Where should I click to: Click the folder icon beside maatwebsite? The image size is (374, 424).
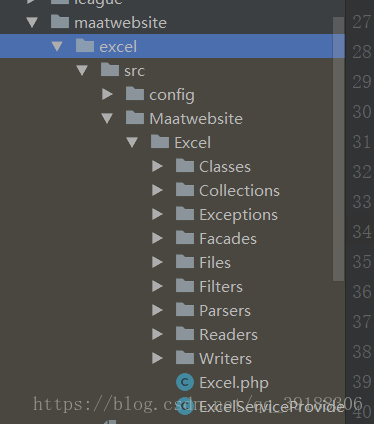point(60,22)
